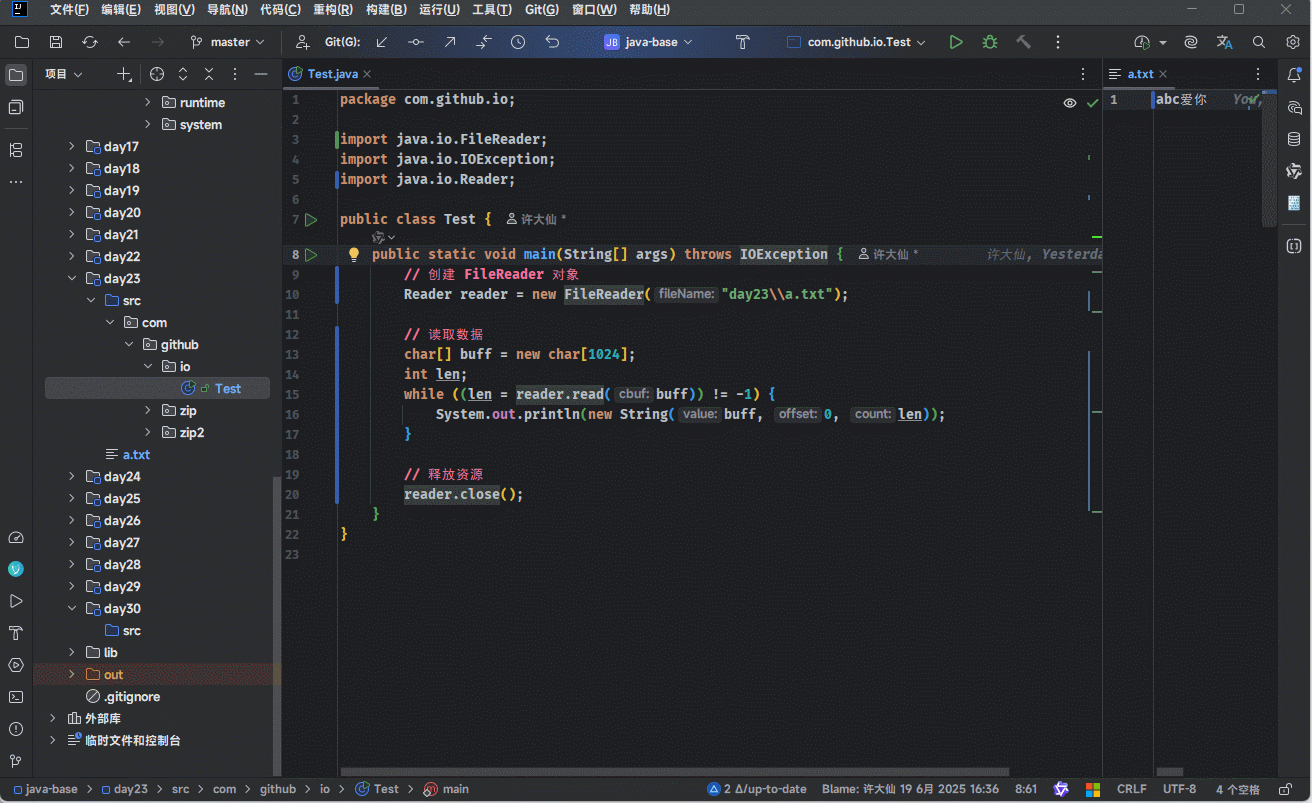Open Git update project arrow icon
The width and height of the screenshot is (1312, 803).
pyautogui.click(x=382, y=42)
